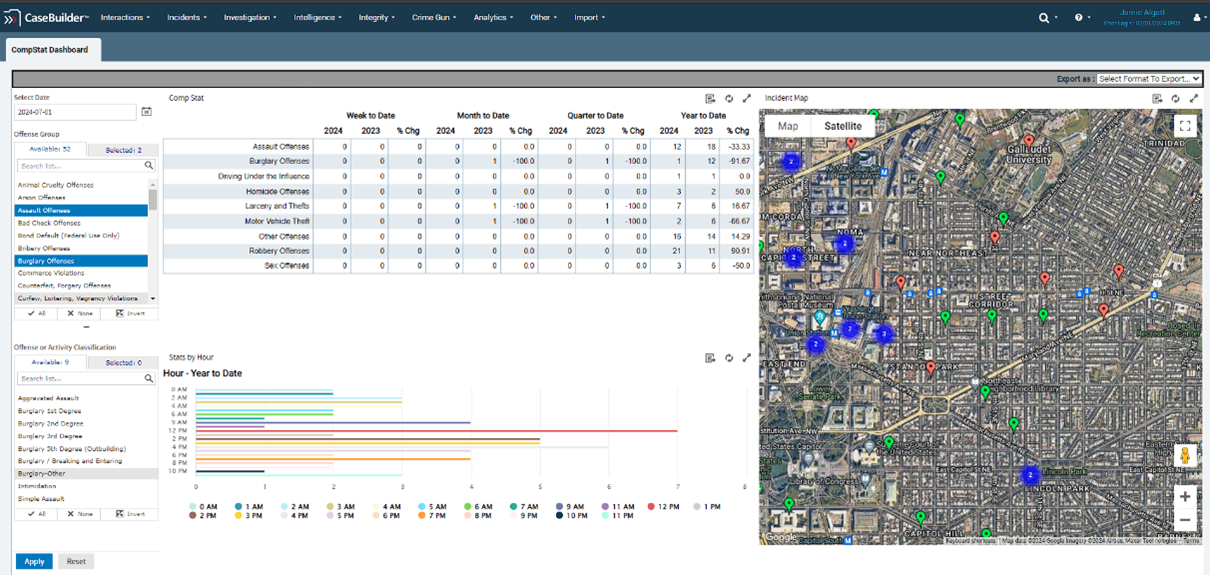Screen dimensions: 1210x575
Task: Export the Comp Stat panel data
Action: pyautogui.click(x=710, y=98)
